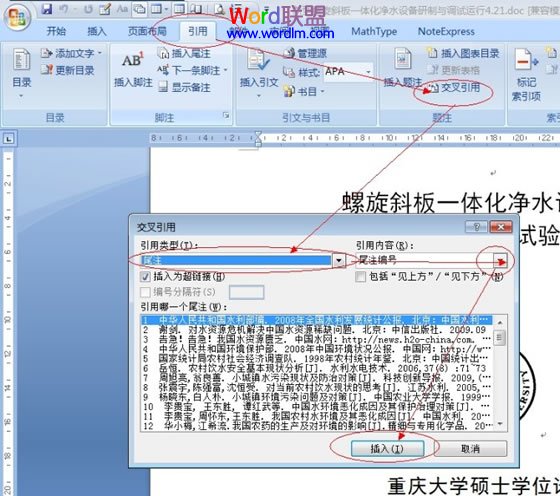Select endnote 11 我国农村水环境及其恶化成因
The width and height of the screenshot is (560, 496).
pos(316,416)
